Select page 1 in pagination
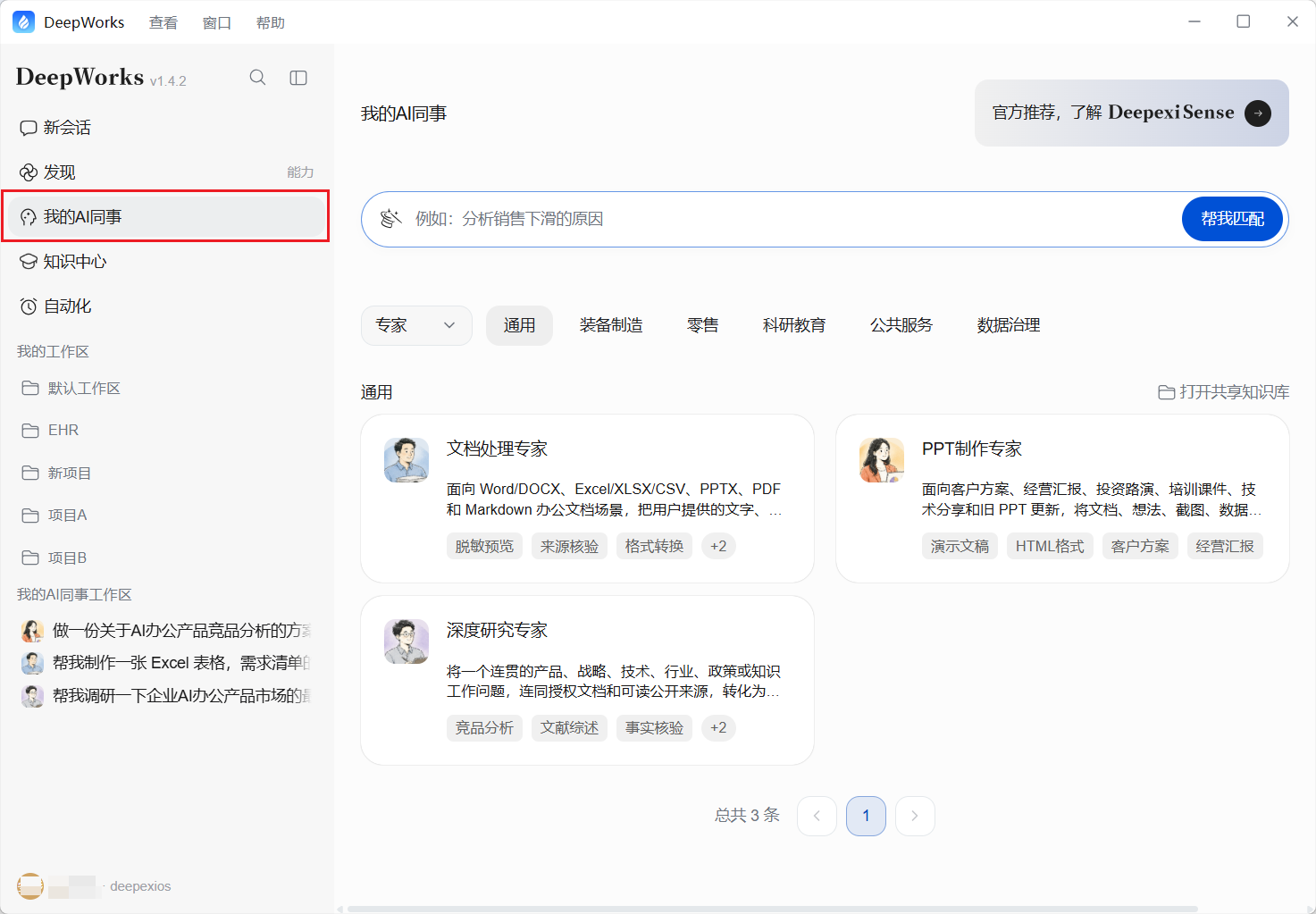The width and height of the screenshot is (1316, 914). (866, 816)
